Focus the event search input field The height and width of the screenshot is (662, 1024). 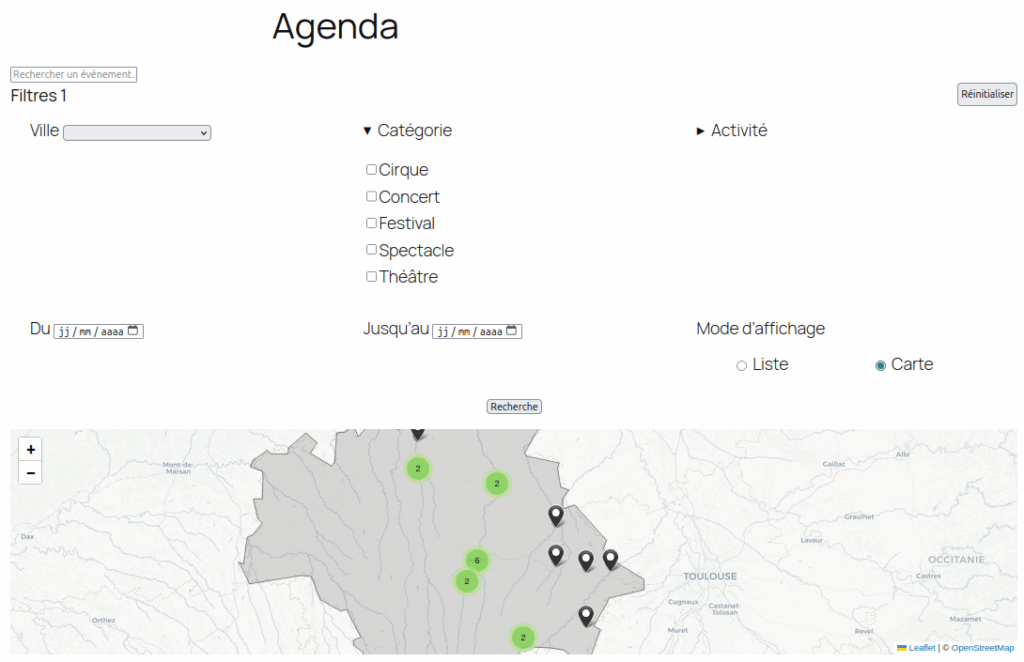(x=73, y=75)
